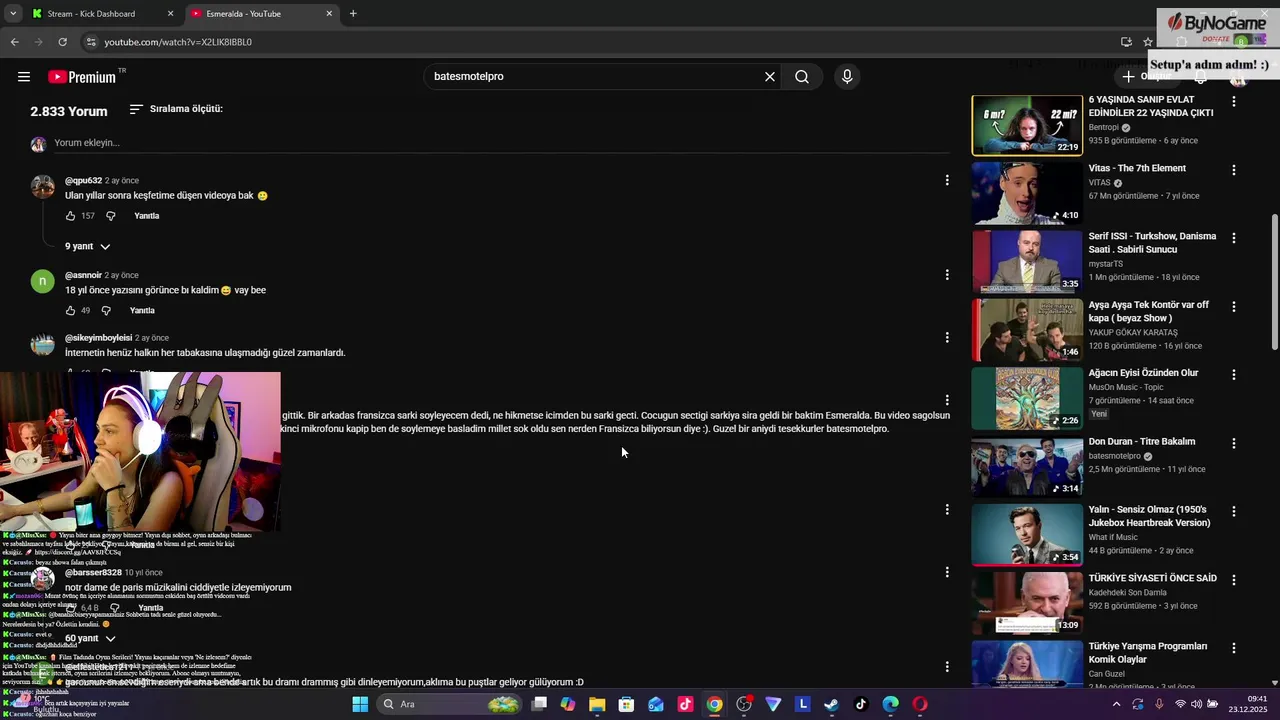This screenshot has width=1280, height=720.
Task: Dislike the @barsser8328 comment
Action: pos(115,608)
